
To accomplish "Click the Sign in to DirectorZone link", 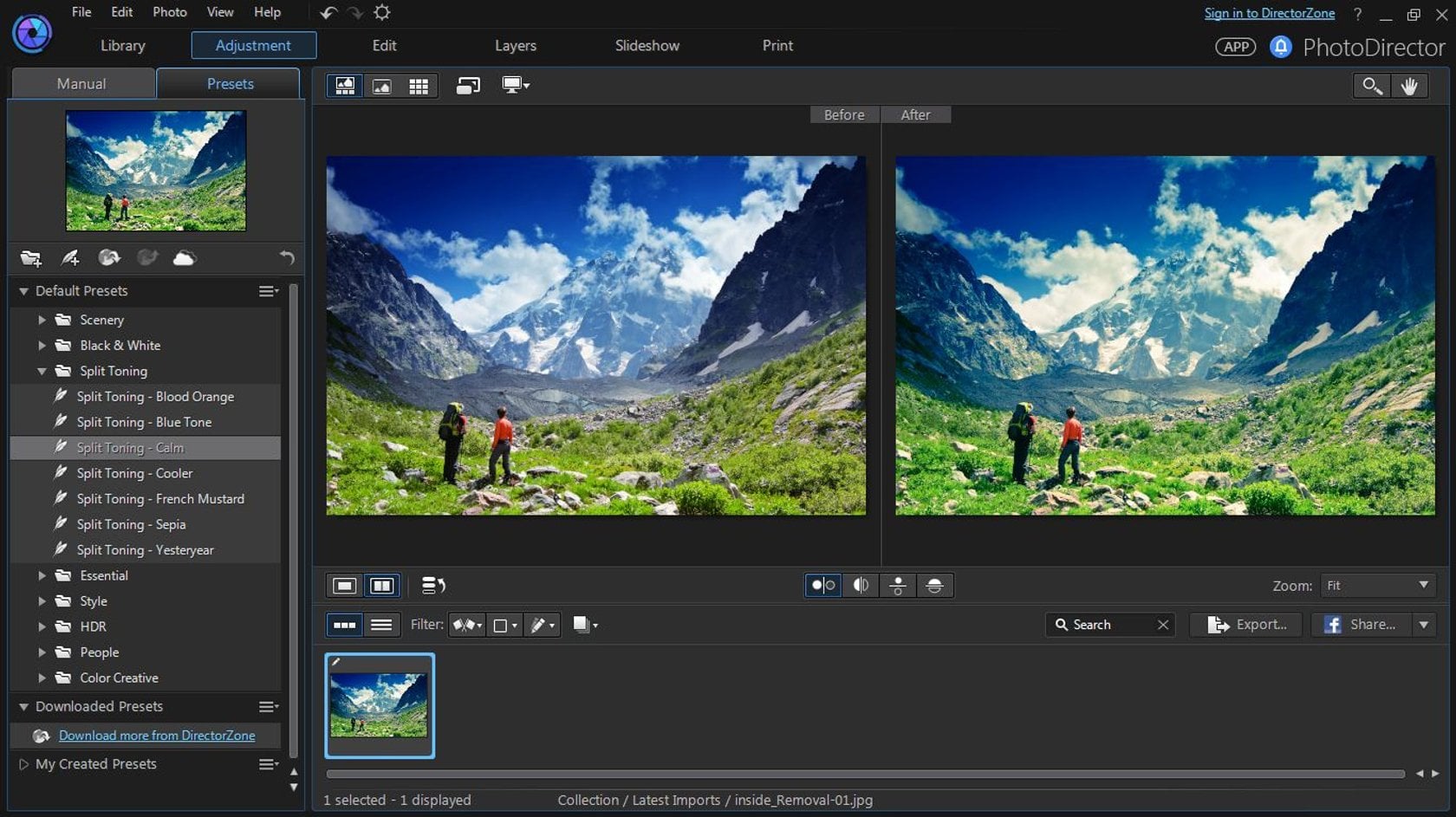I will click(x=1268, y=13).
